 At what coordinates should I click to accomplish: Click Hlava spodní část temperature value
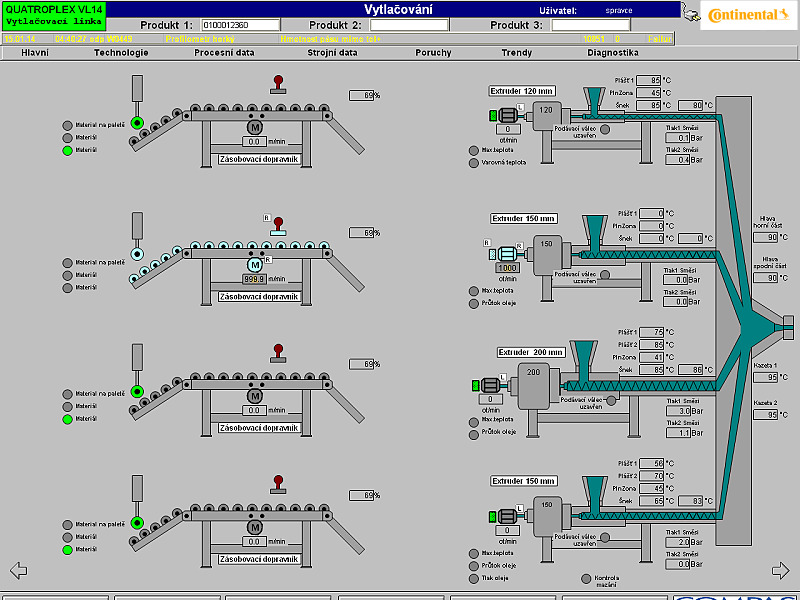(x=765, y=278)
